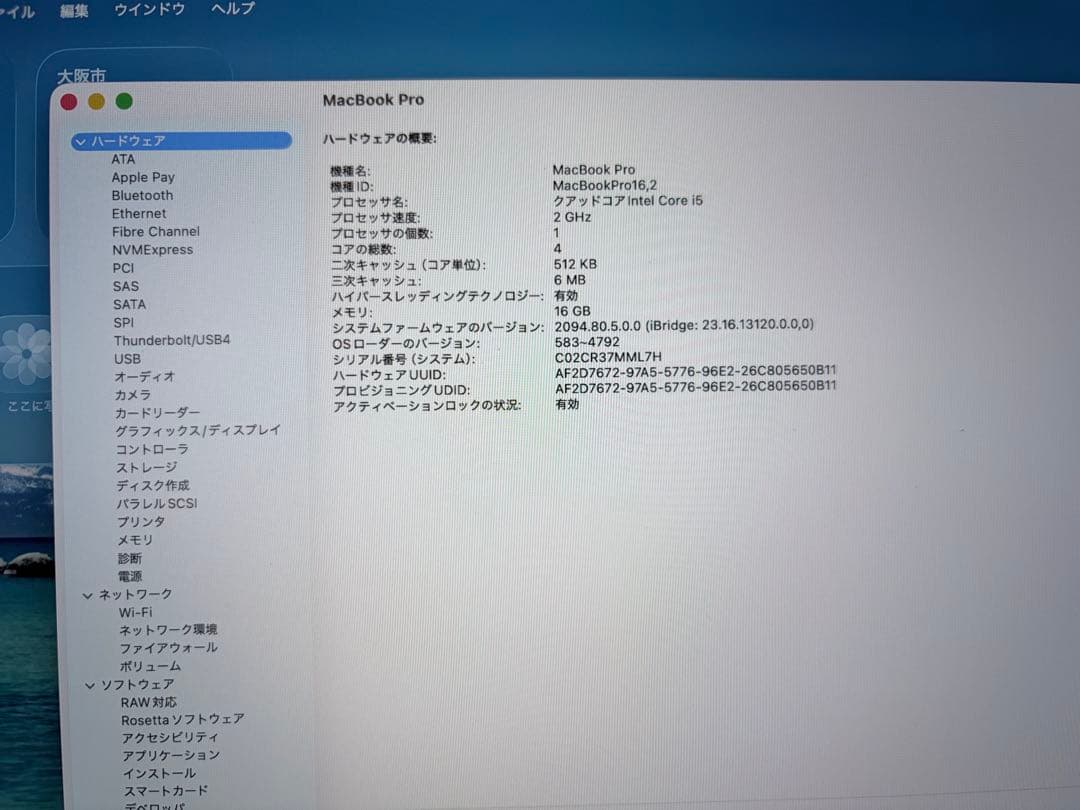
Task: Select インストール item
Action: pos(160,773)
